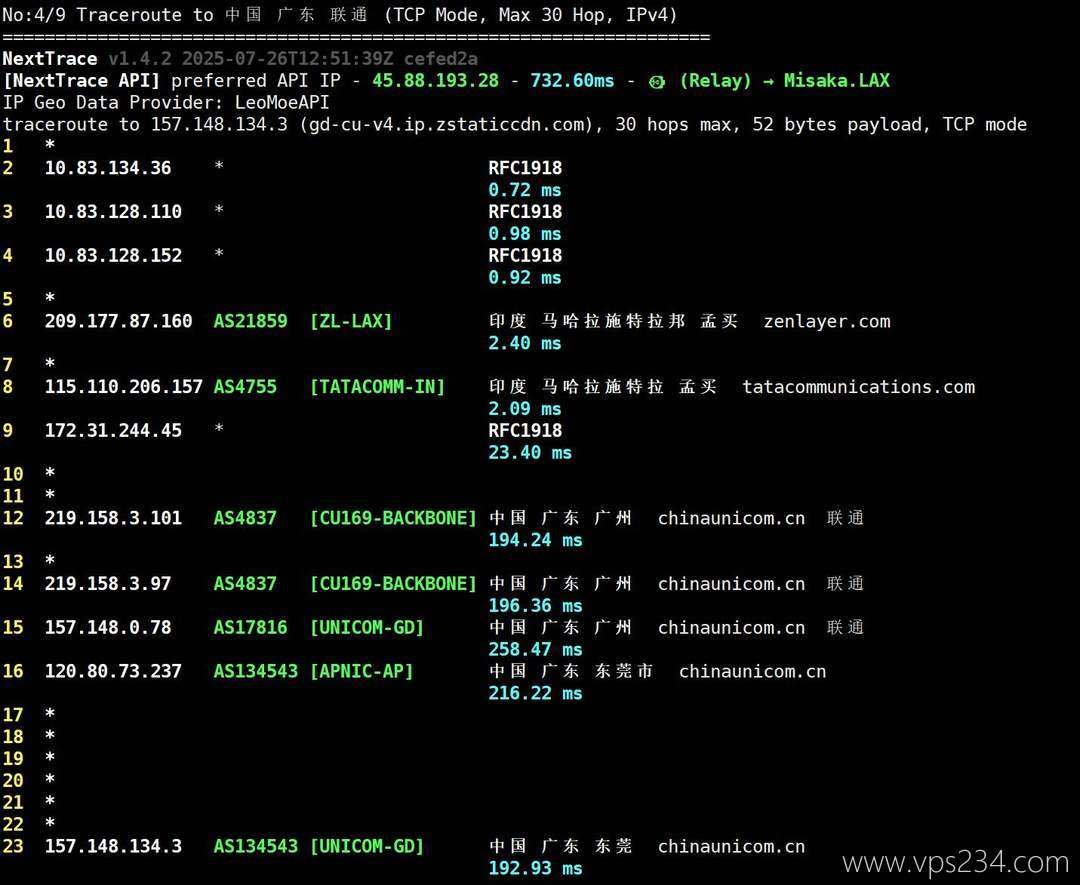
Task: Select the 216.22 ms latency
Action: (x=535, y=694)
